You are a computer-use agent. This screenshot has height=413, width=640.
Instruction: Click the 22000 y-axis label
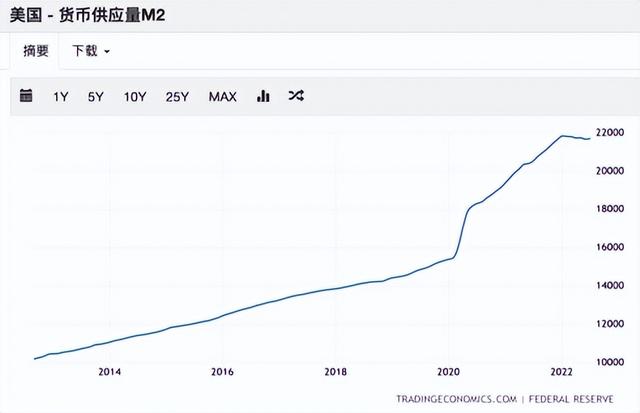pos(610,132)
